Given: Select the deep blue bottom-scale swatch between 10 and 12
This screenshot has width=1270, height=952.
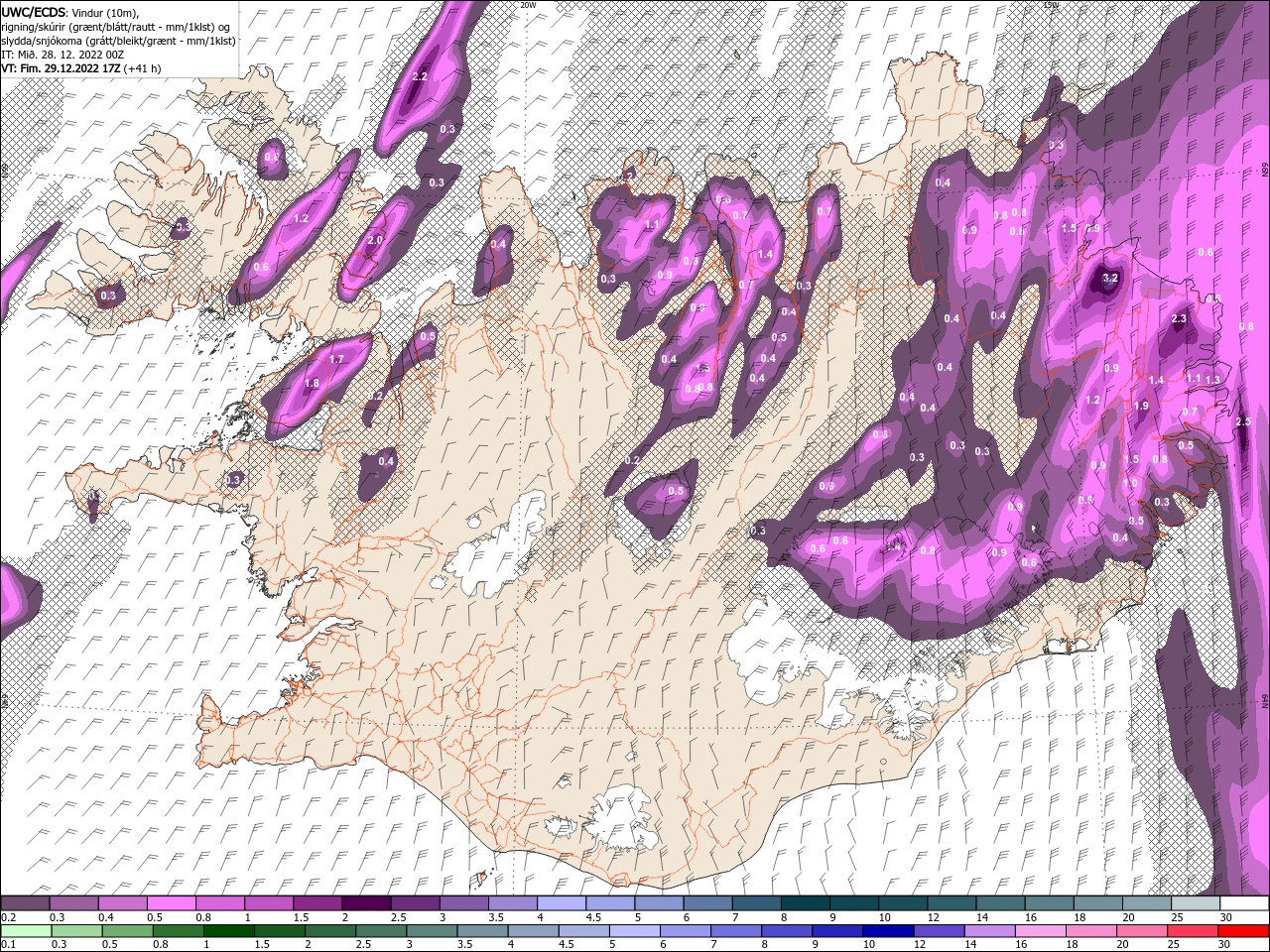Looking at the screenshot, I should pos(888,931).
